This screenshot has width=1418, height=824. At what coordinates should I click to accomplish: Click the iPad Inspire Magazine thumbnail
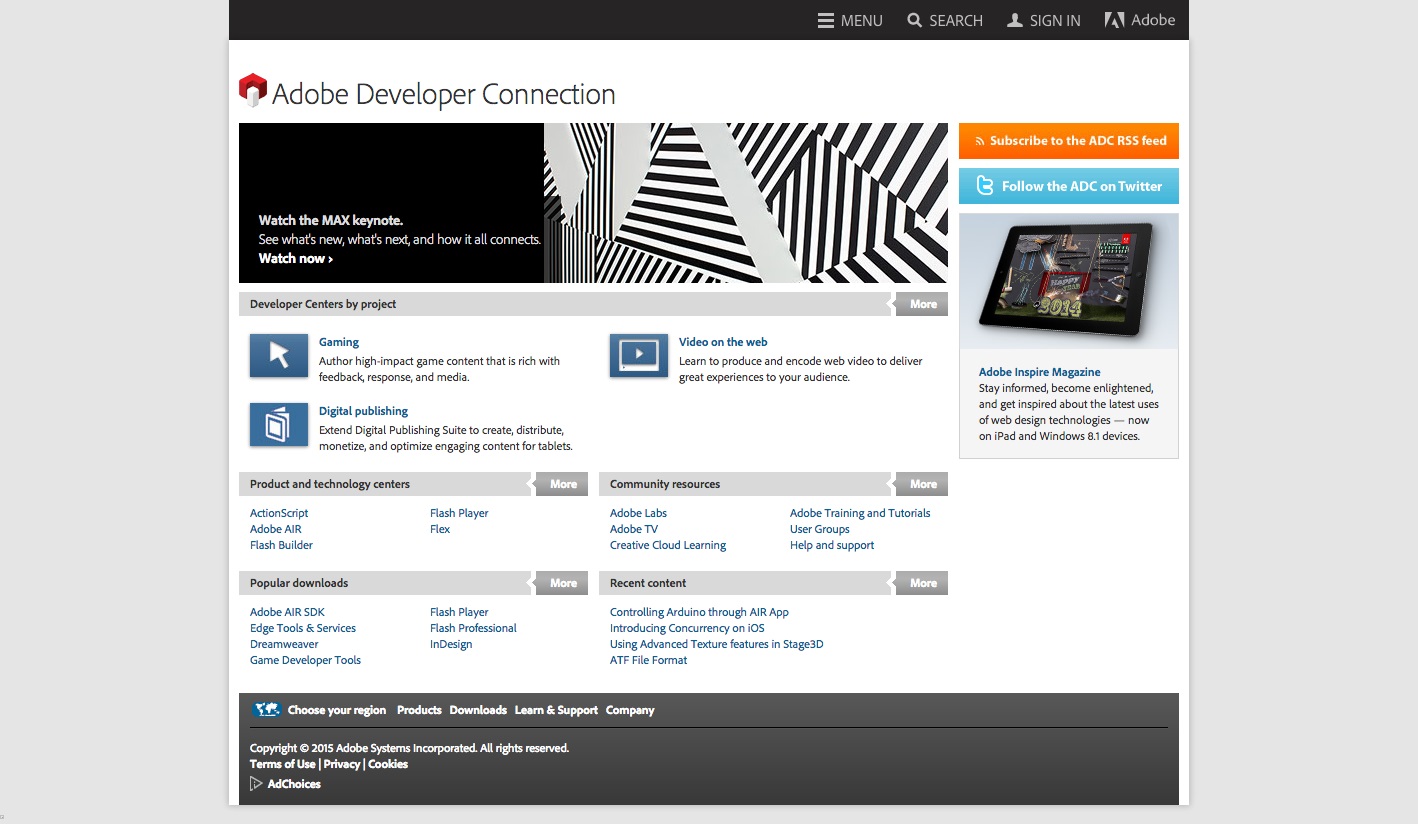[x=1069, y=281]
